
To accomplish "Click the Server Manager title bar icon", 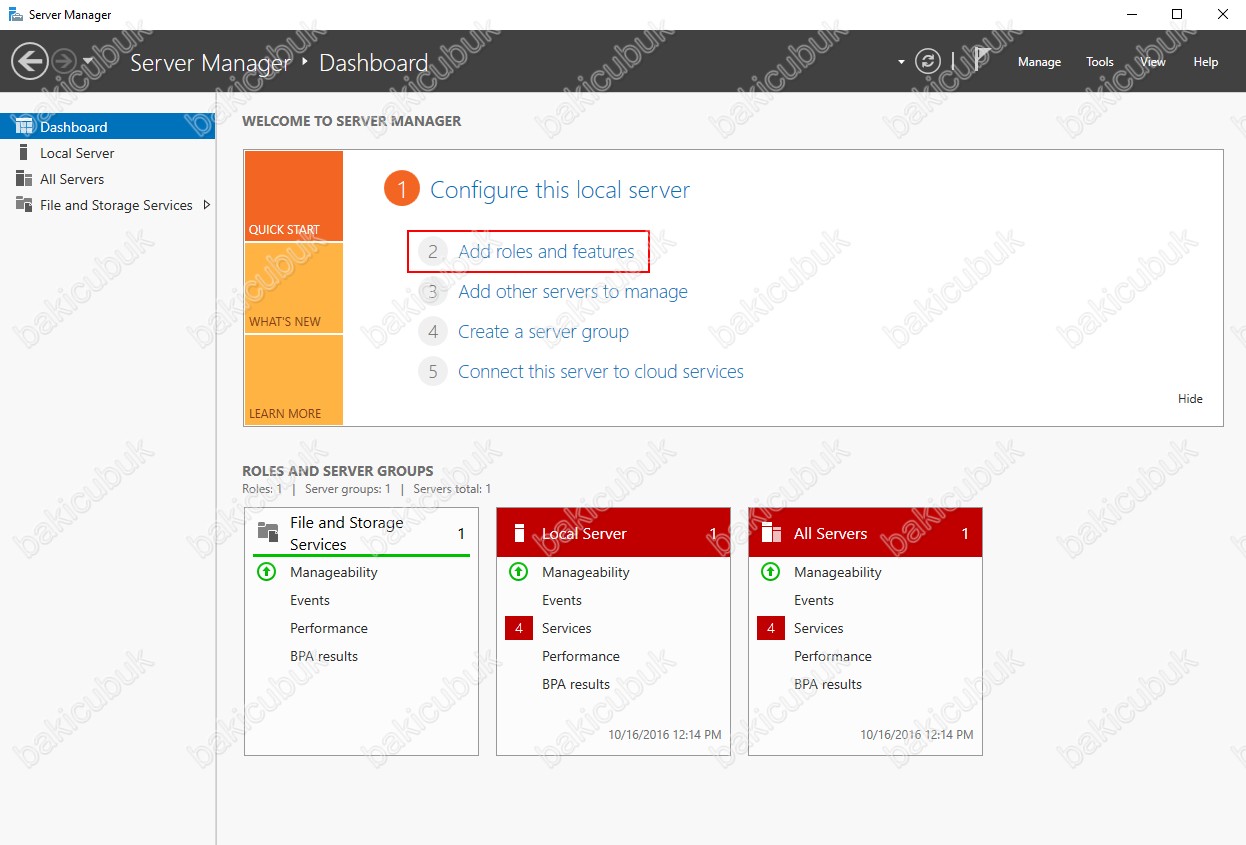I will click(x=16, y=15).
